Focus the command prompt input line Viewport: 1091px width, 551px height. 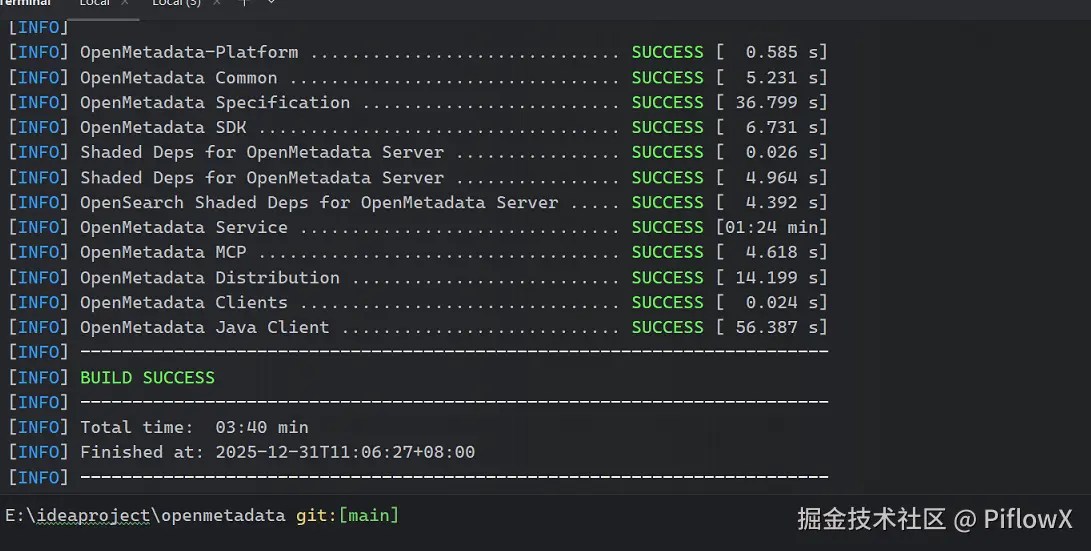[600, 516]
